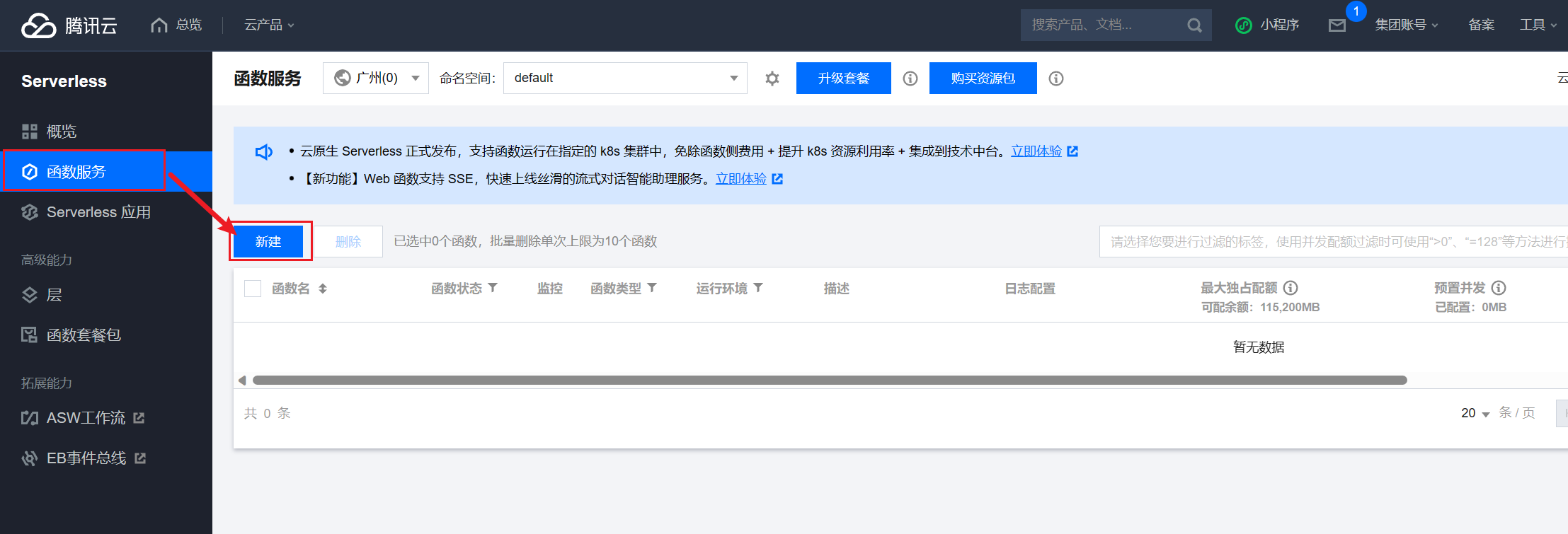
Task: Open the 广州(0) region dropdown
Action: click(x=376, y=78)
